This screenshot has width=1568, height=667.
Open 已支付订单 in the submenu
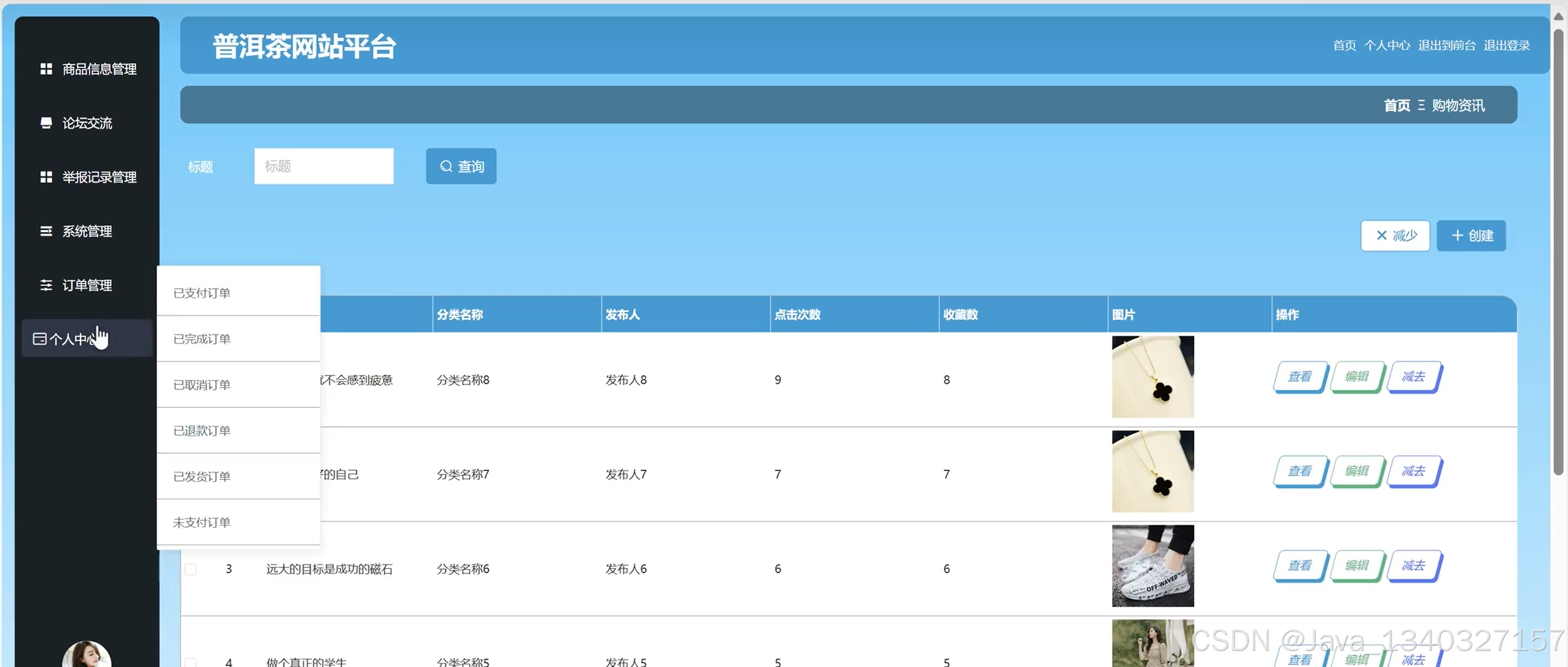[x=238, y=293]
